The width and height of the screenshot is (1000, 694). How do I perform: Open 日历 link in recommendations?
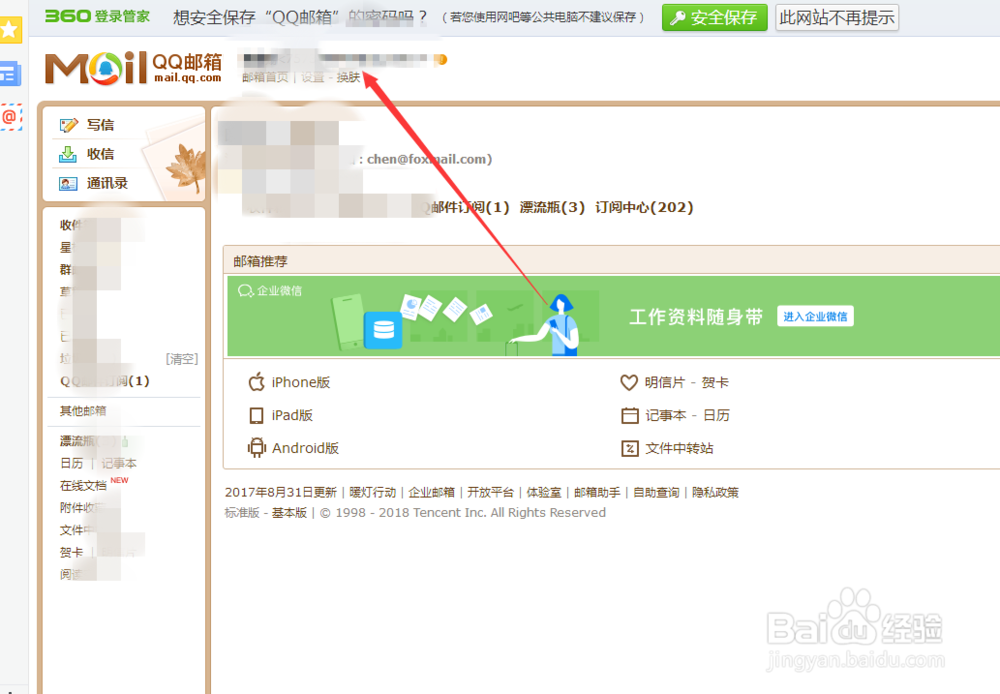[x=716, y=416]
